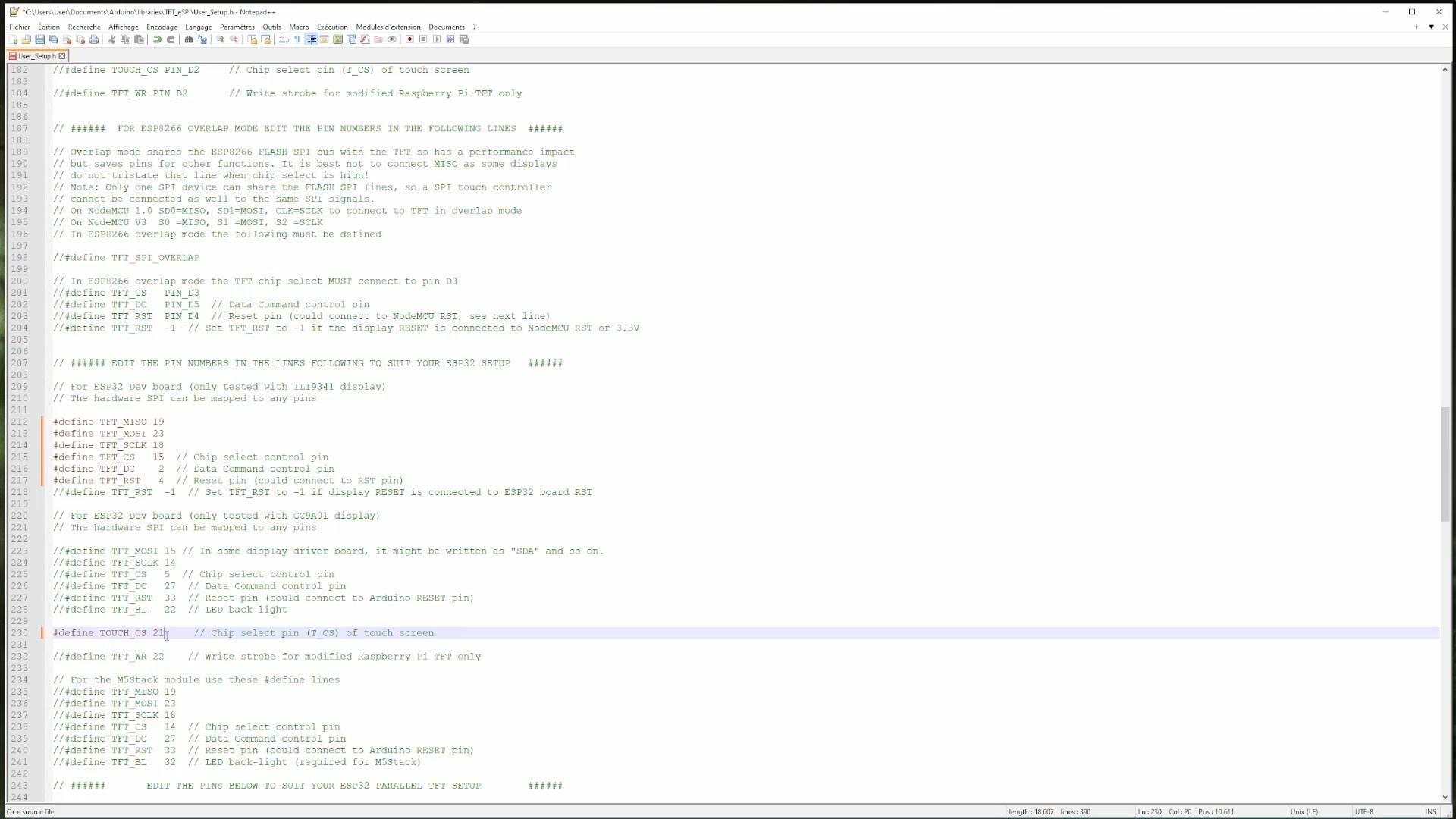Click the Cut scissors icon
This screenshot has width=1456, height=819.
click(111, 39)
